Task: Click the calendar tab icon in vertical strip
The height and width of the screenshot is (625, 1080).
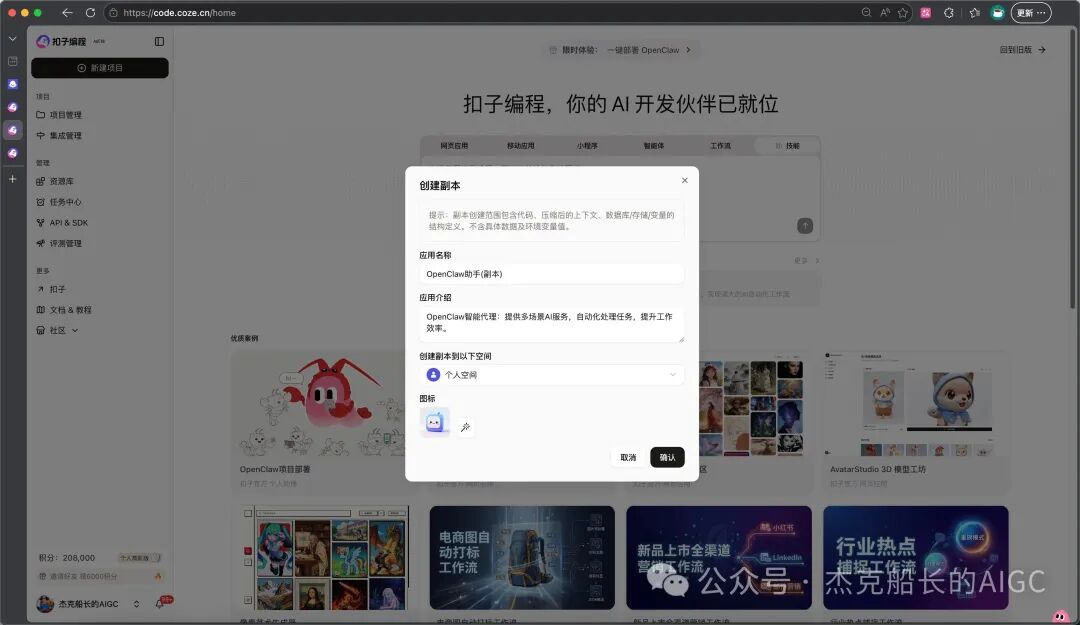Action: (12, 61)
